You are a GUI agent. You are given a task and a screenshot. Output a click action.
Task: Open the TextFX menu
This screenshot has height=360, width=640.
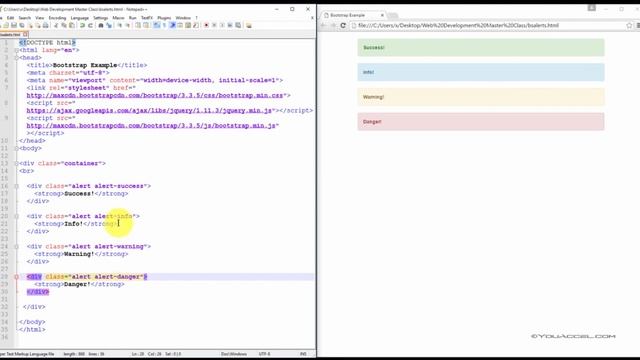147,18
